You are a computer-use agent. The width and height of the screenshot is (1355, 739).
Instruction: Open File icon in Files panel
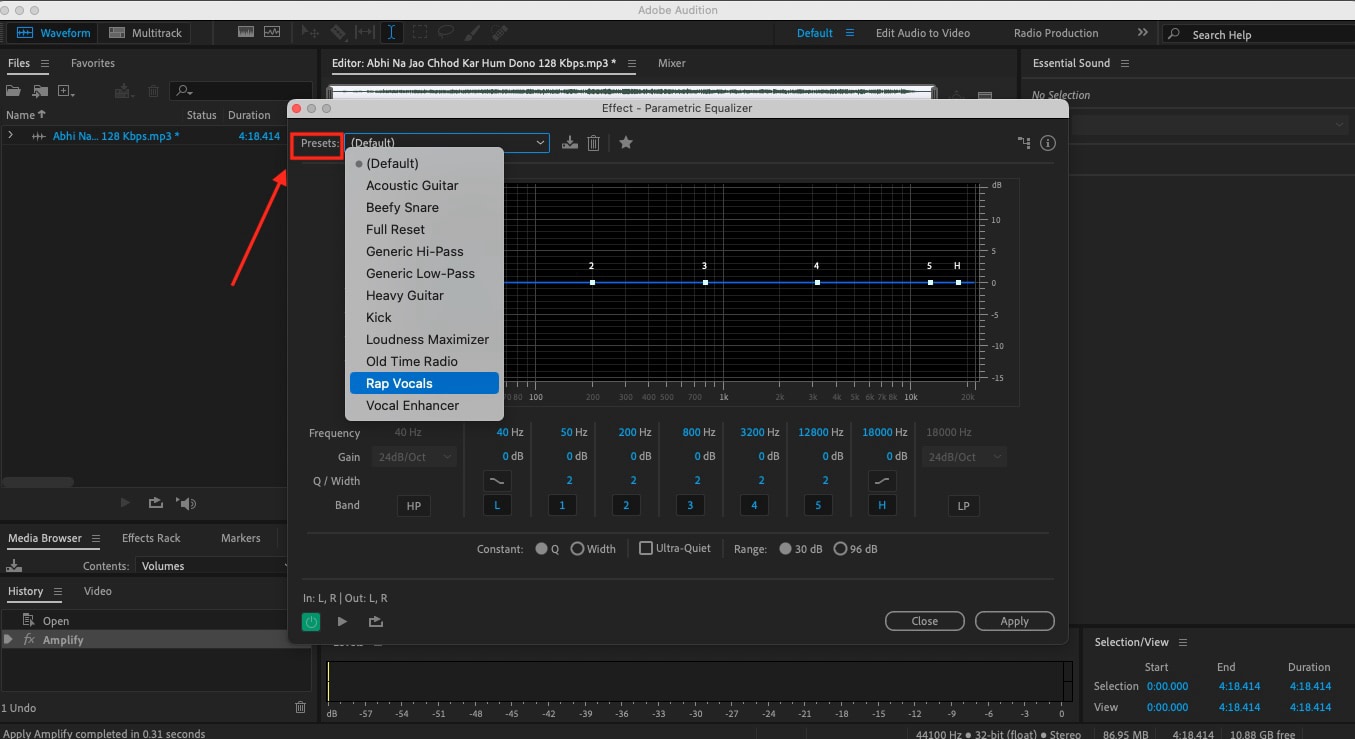pyautogui.click(x=14, y=91)
